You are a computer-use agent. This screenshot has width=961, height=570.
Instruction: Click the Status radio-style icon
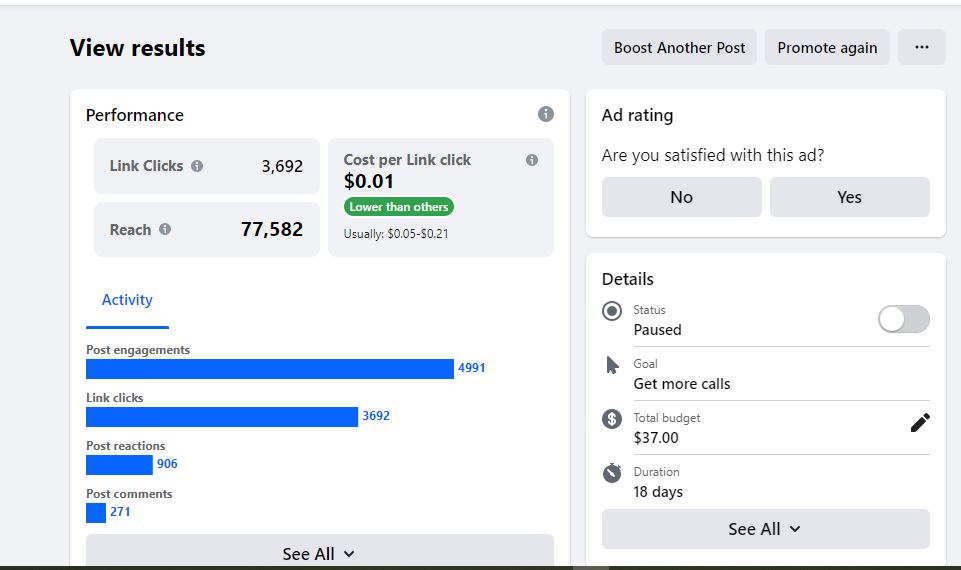[612, 311]
